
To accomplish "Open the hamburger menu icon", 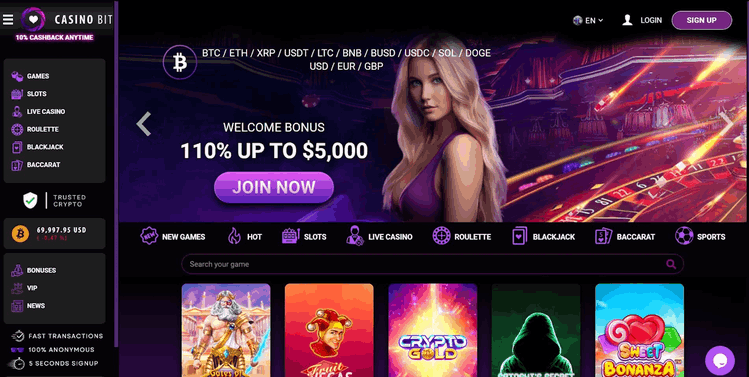I will [x=7, y=19].
